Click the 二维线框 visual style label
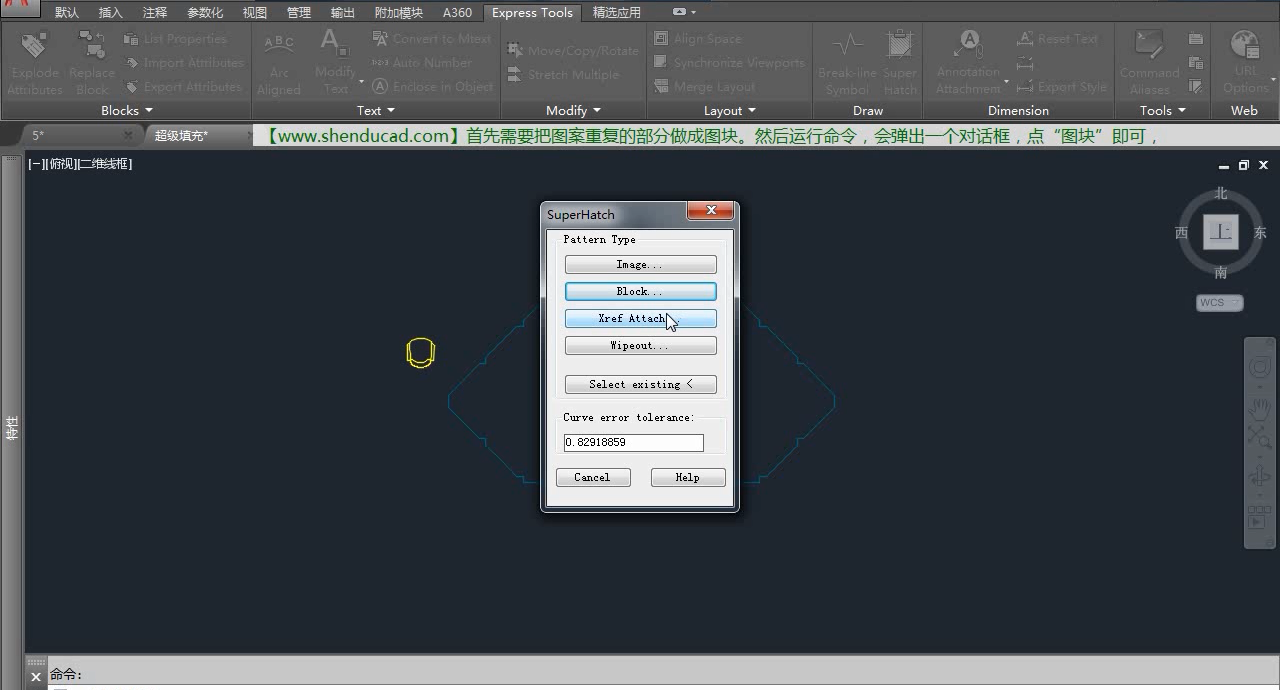This screenshot has width=1280, height=690. (104, 164)
